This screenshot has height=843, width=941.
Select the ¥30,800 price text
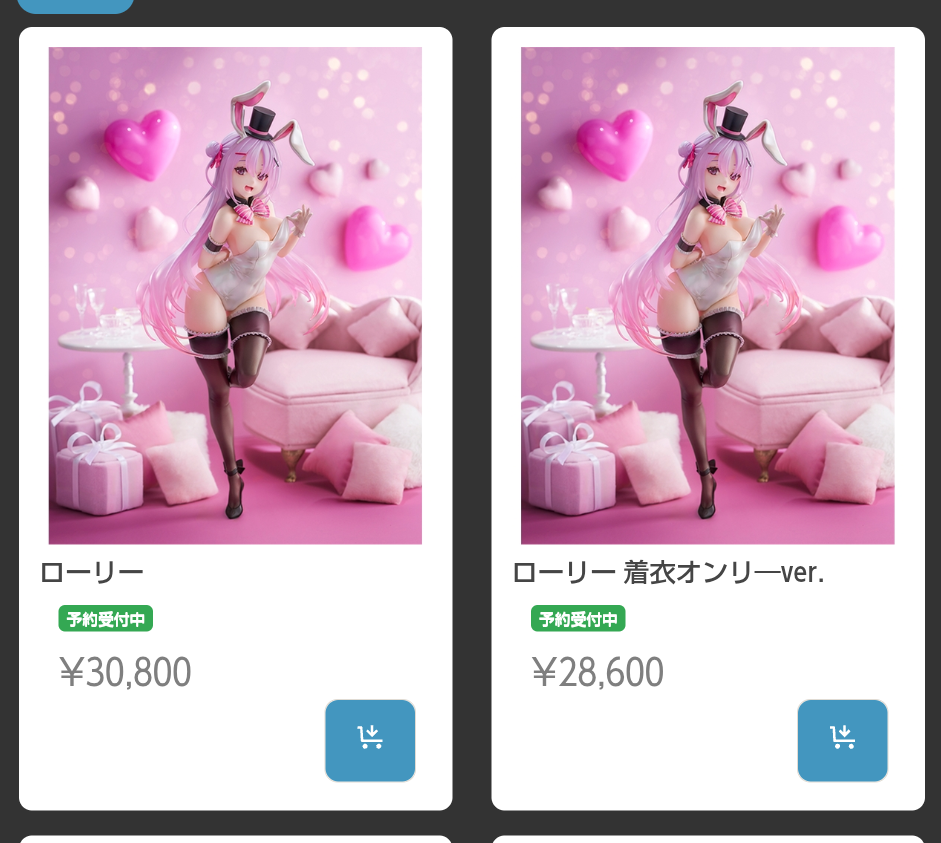[125, 672]
